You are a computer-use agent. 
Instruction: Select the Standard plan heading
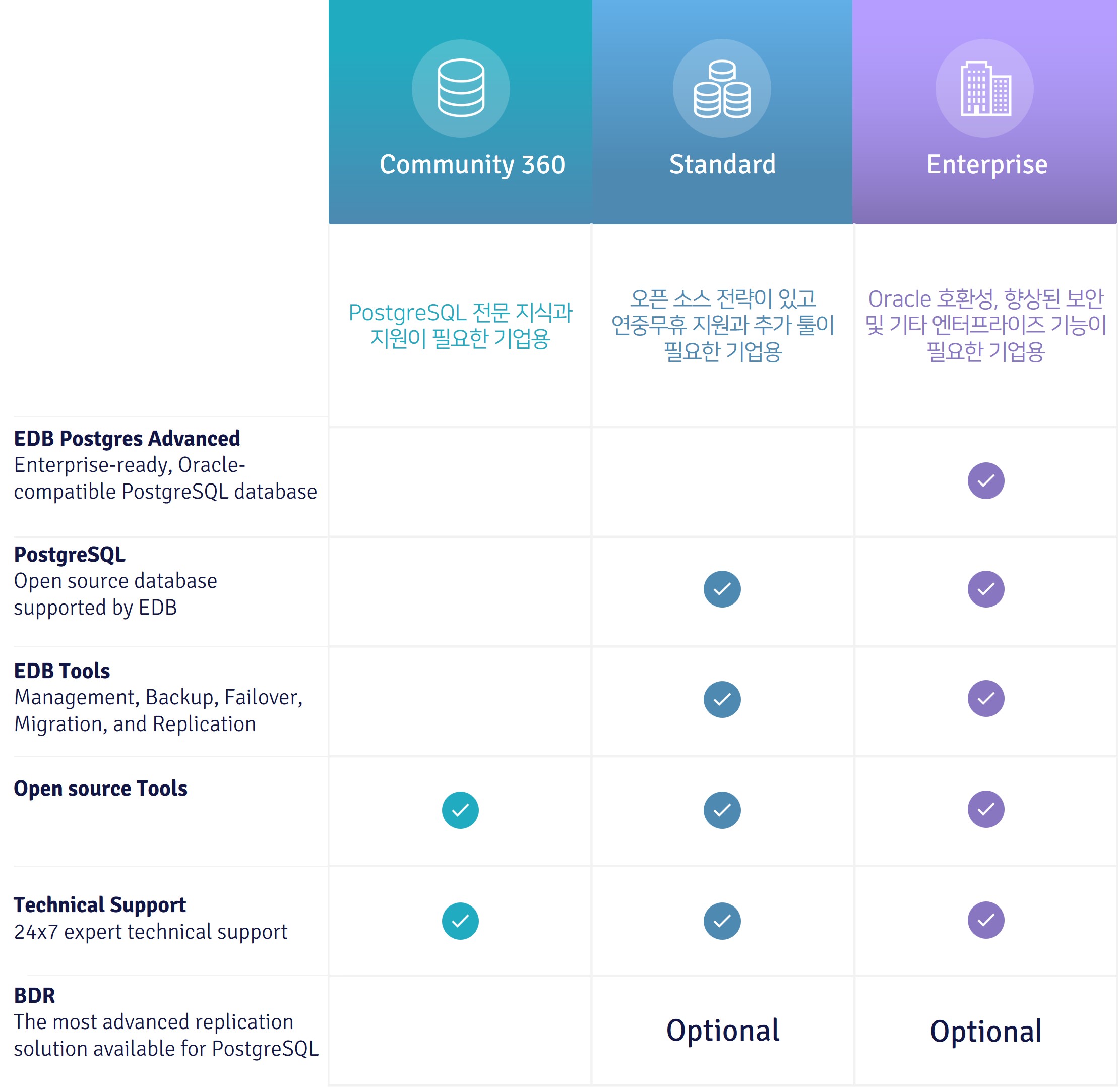[x=722, y=164]
